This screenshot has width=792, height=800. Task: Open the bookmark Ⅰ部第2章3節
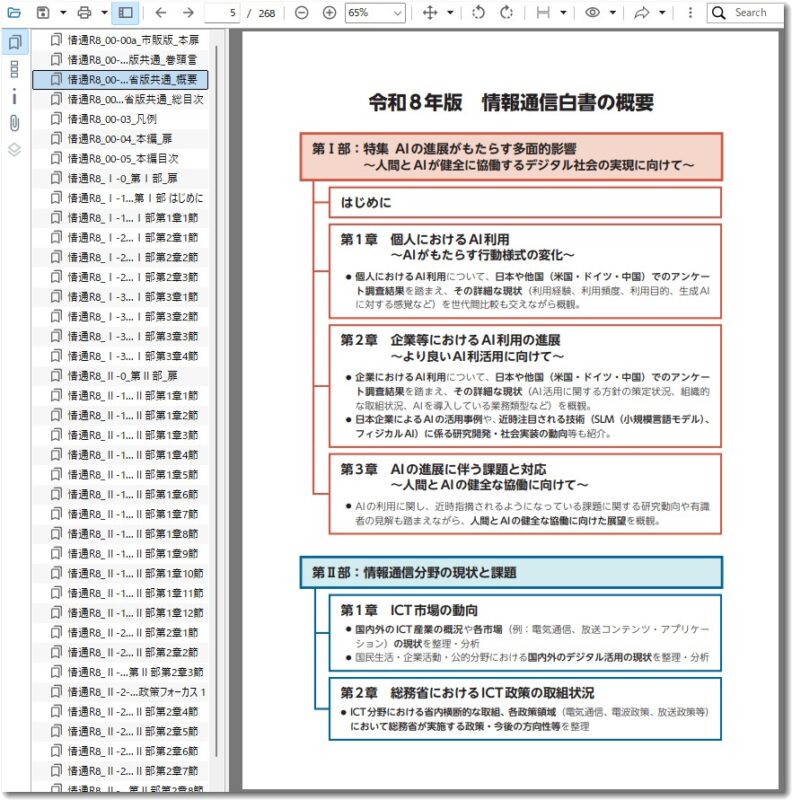pyautogui.click(x=121, y=277)
